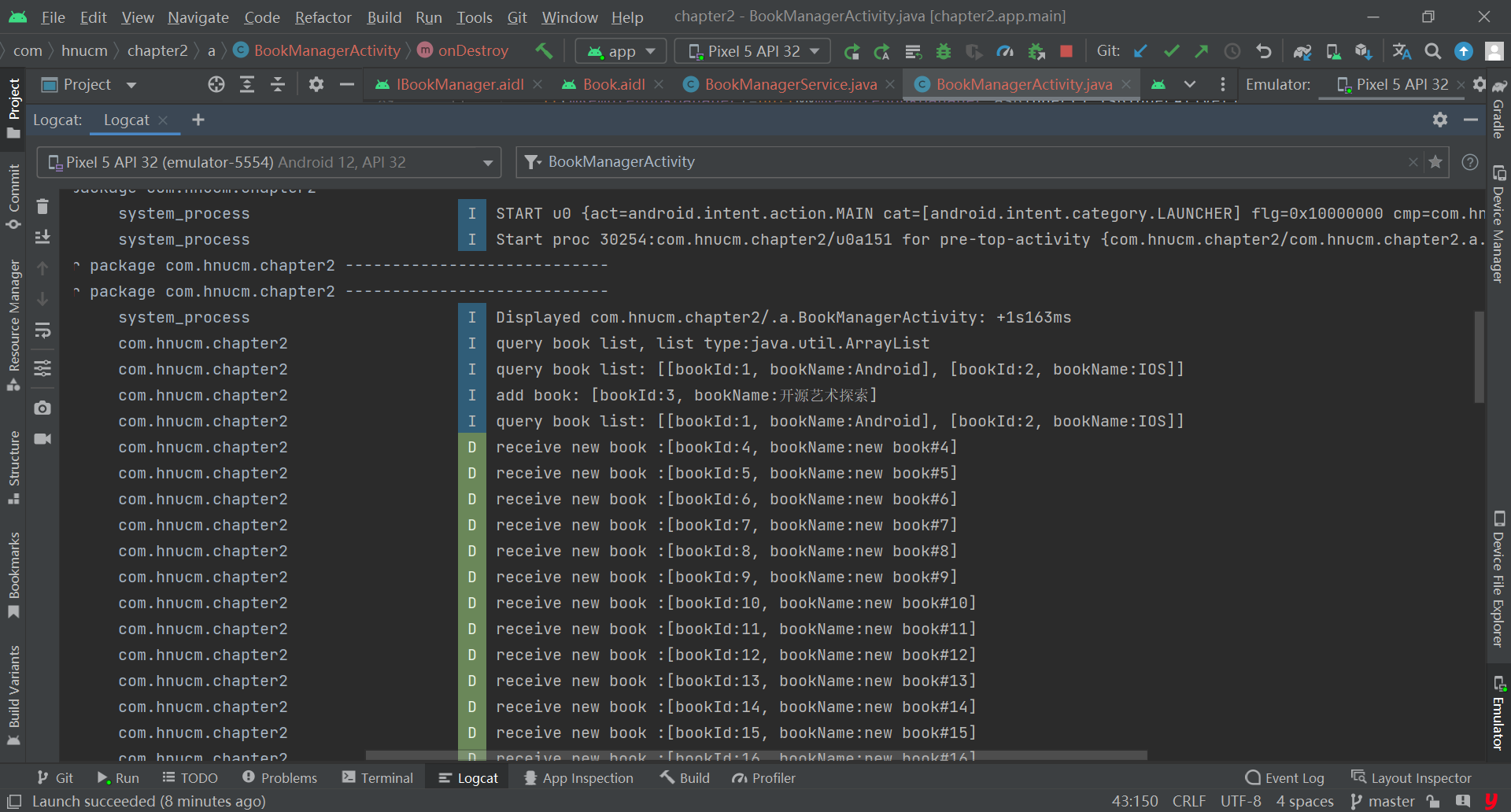
Task: Open onDestroy breadcrumb in navigation bar
Action: [464, 51]
